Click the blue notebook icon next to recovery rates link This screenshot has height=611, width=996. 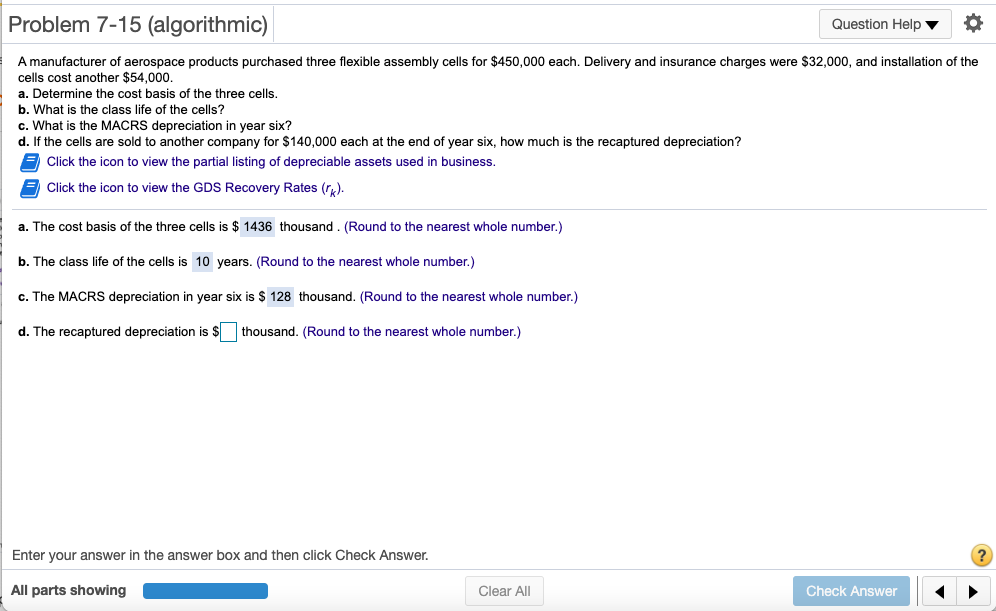(29, 188)
